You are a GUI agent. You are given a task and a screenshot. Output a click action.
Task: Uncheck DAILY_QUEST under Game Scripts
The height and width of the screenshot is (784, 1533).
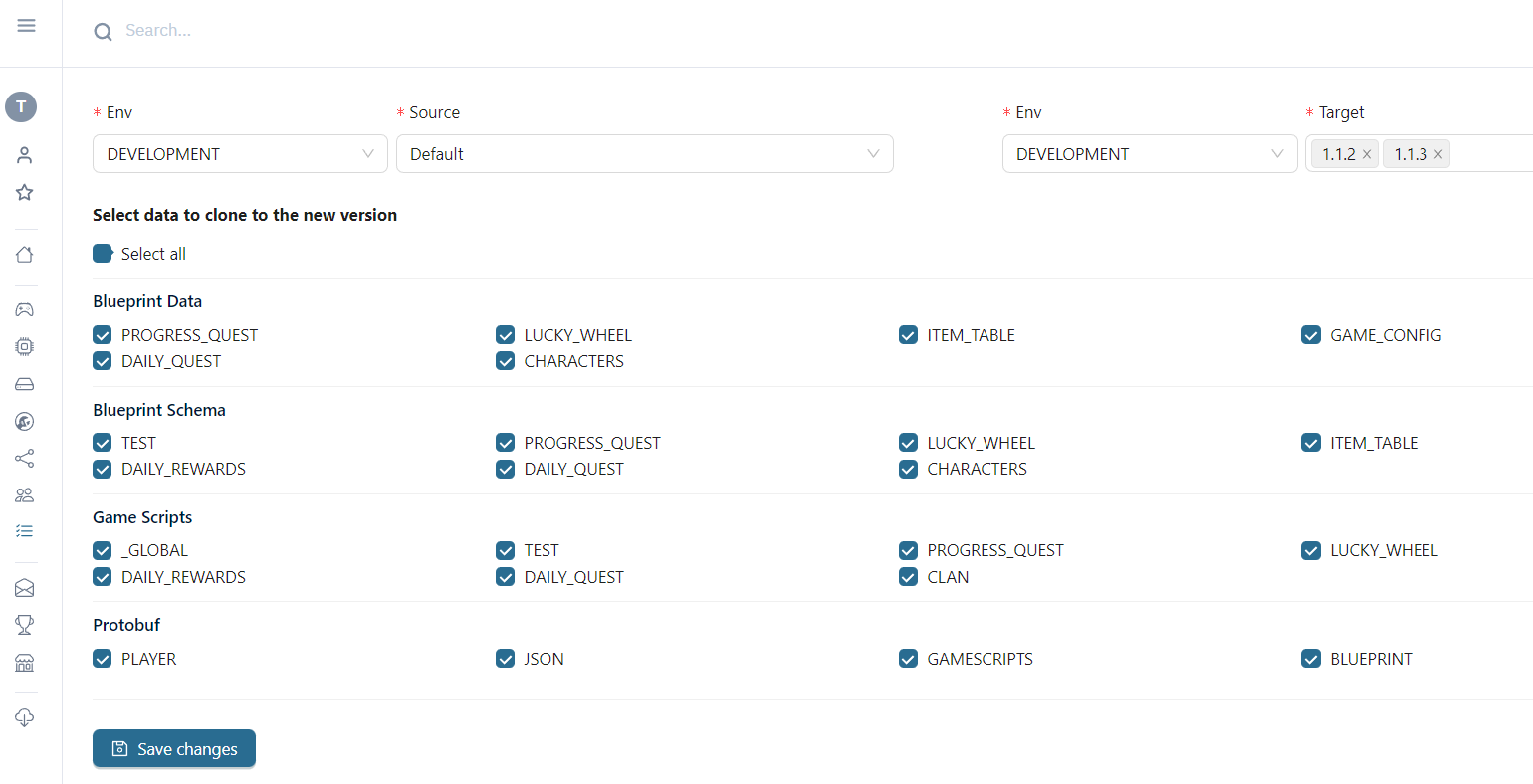[506, 577]
